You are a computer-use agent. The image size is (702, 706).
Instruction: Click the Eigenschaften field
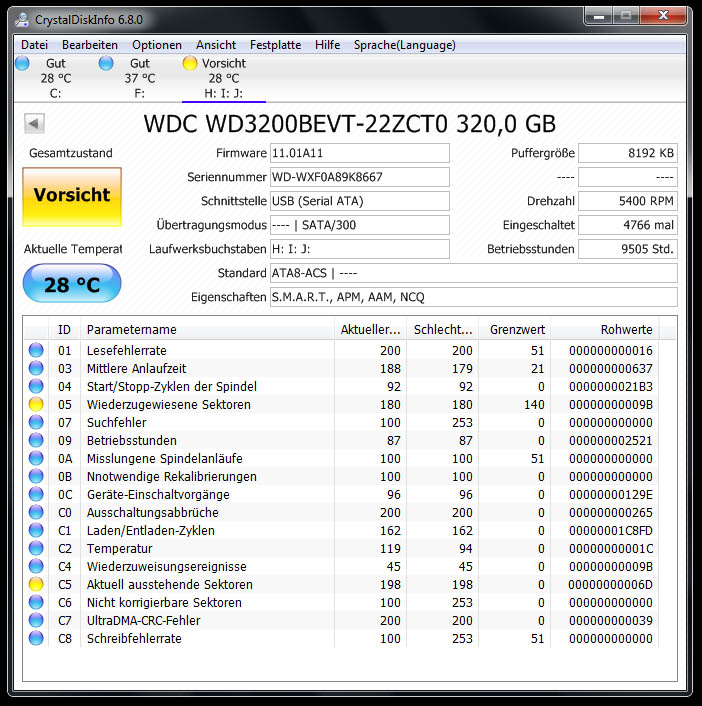pyautogui.click(x=474, y=297)
